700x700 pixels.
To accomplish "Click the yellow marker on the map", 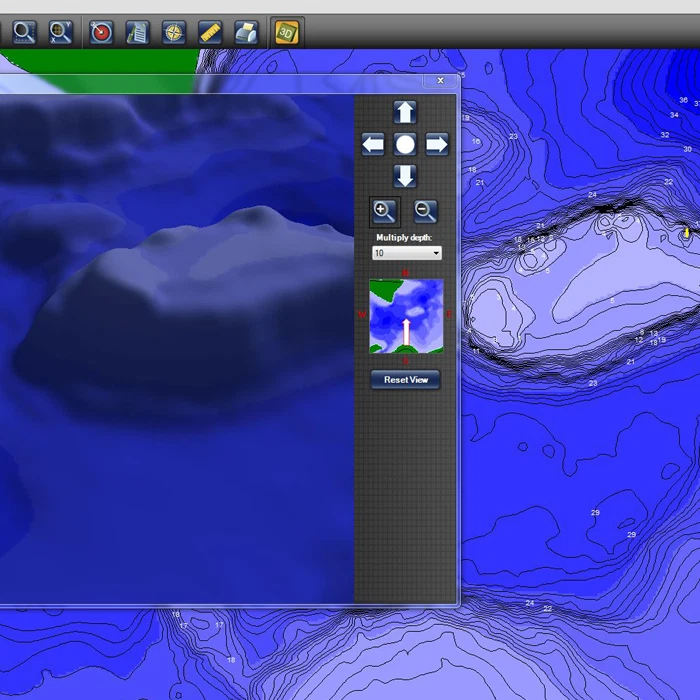I will [x=686, y=232].
